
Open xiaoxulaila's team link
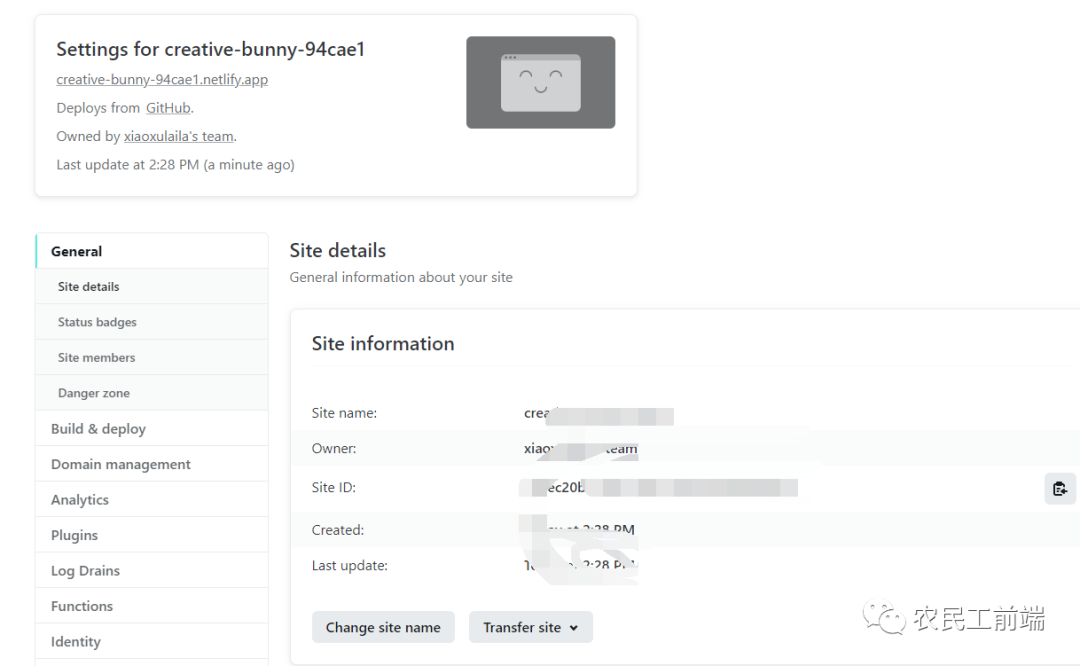(178, 136)
